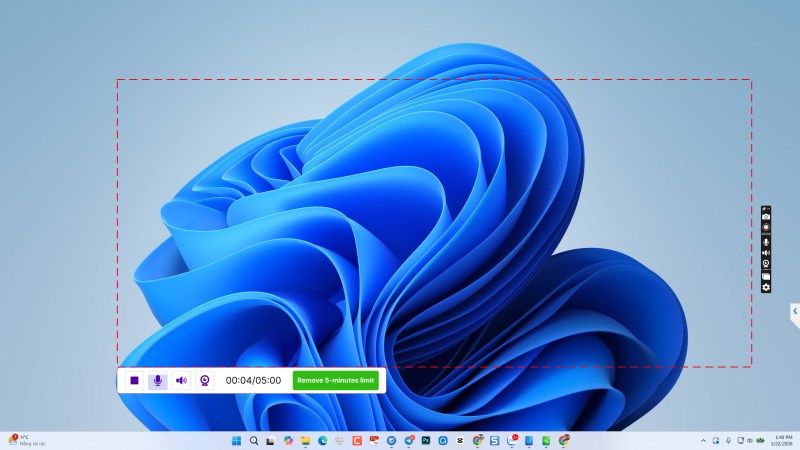
Task: Open the recordings folder icon in side toolbar
Action: click(766, 276)
